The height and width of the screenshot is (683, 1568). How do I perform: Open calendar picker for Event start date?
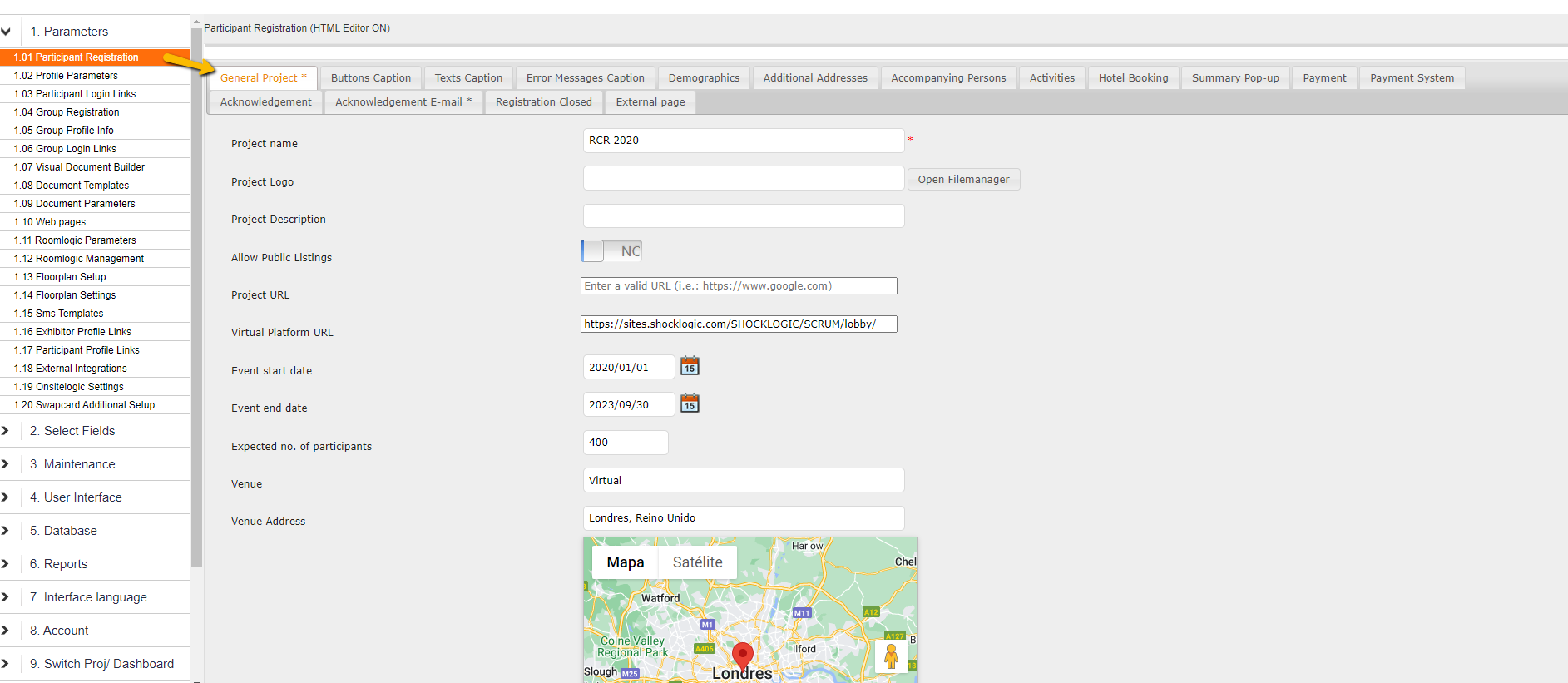tap(690, 366)
